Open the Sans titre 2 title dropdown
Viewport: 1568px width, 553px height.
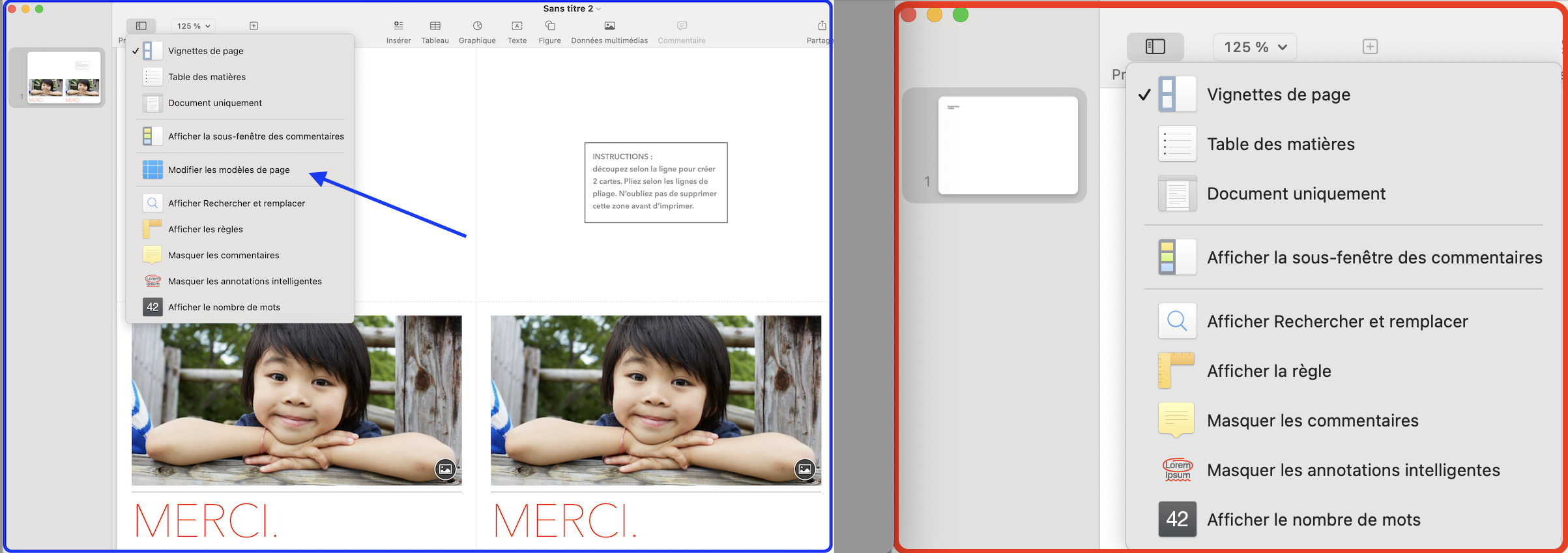tap(572, 8)
